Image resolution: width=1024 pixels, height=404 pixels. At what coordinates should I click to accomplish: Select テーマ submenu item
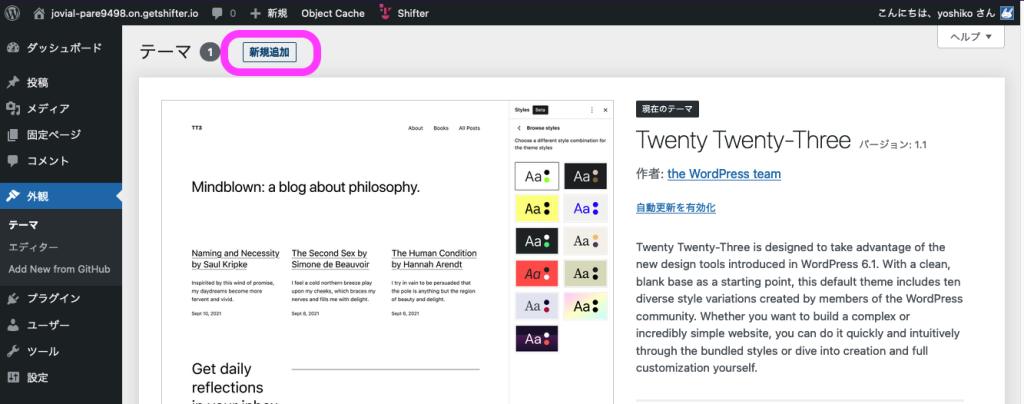point(24,225)
